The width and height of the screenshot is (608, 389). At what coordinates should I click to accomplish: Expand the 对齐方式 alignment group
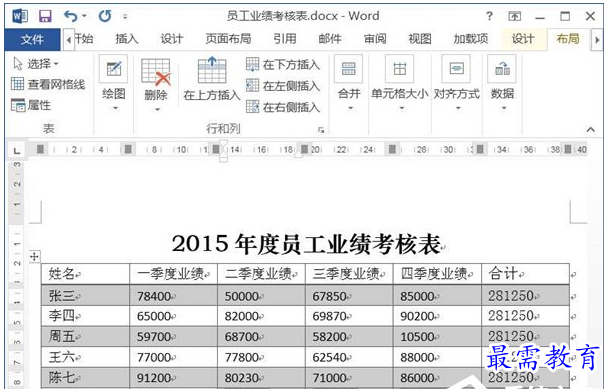[456, 83]
